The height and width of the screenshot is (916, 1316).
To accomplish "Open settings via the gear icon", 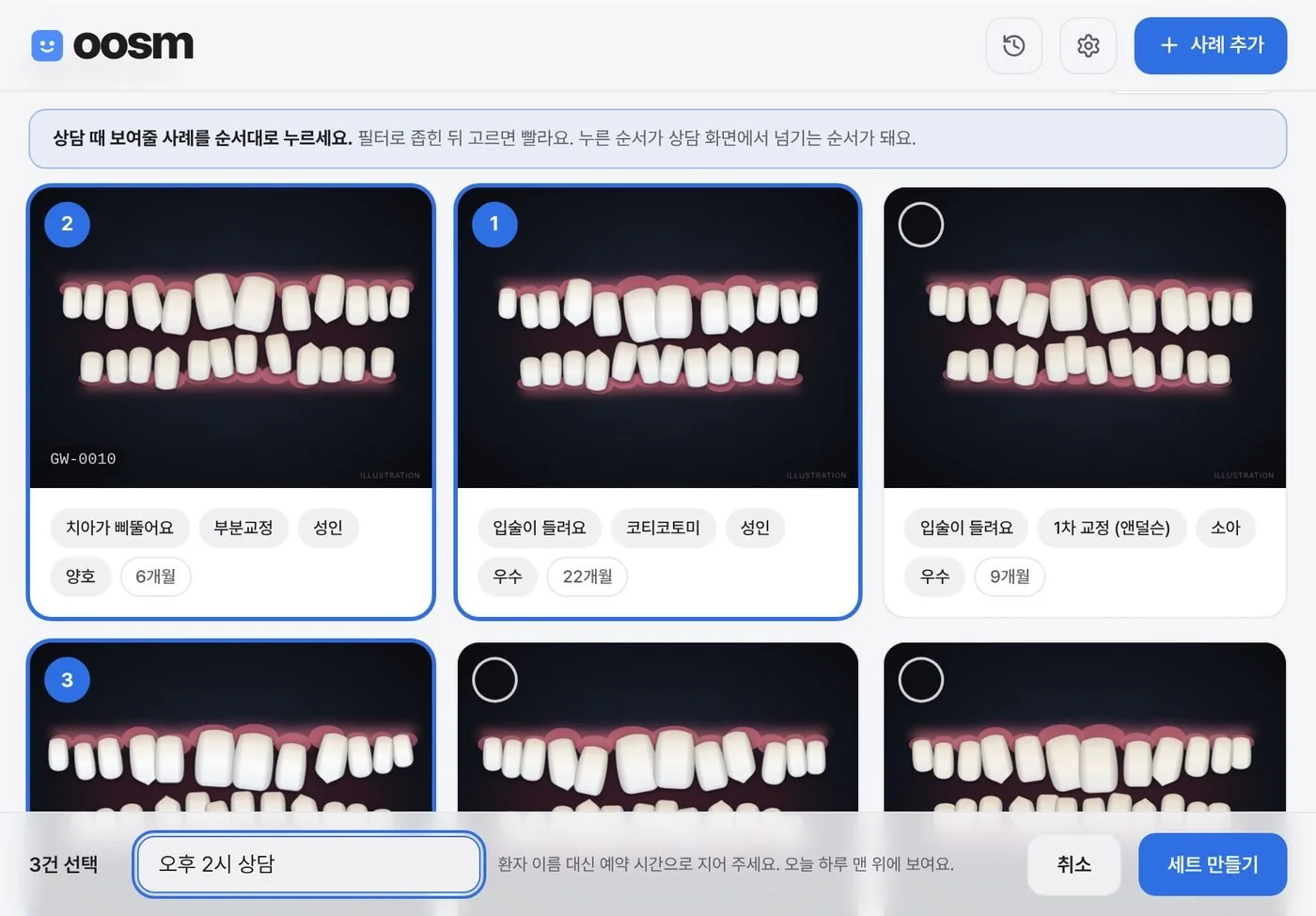I will pos(1088,45).
